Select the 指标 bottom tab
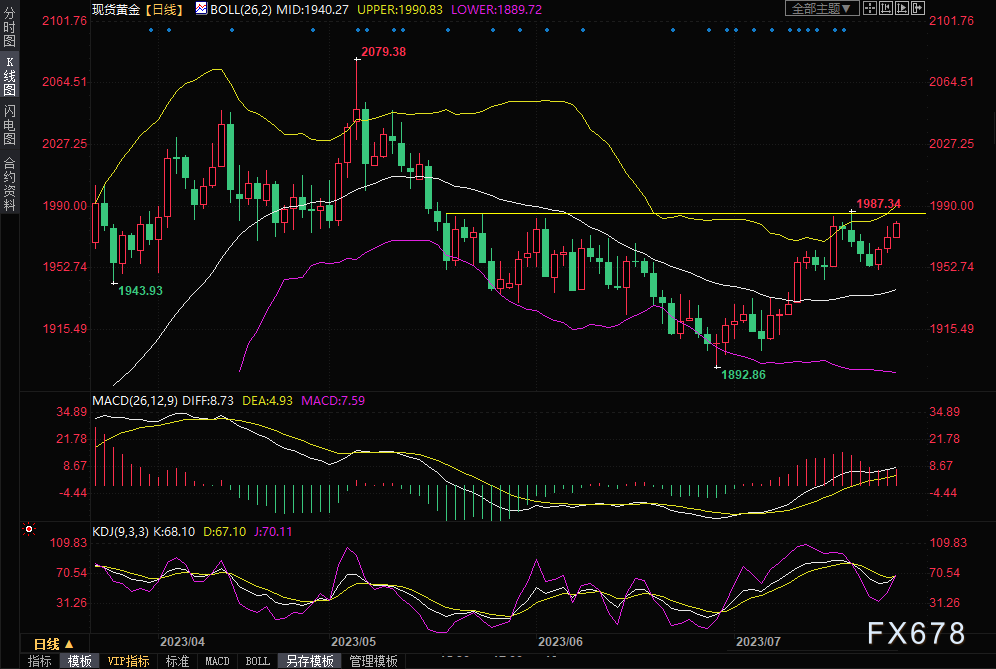 pos(40,661)
